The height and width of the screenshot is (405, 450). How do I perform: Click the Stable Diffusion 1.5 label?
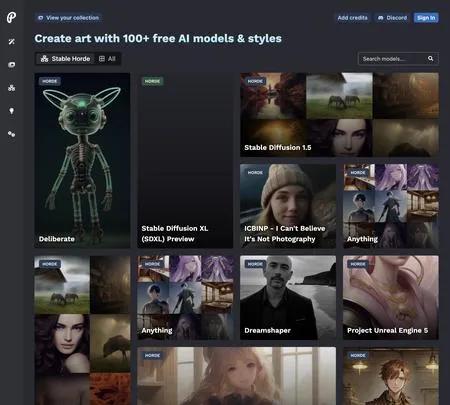point(278,147)
